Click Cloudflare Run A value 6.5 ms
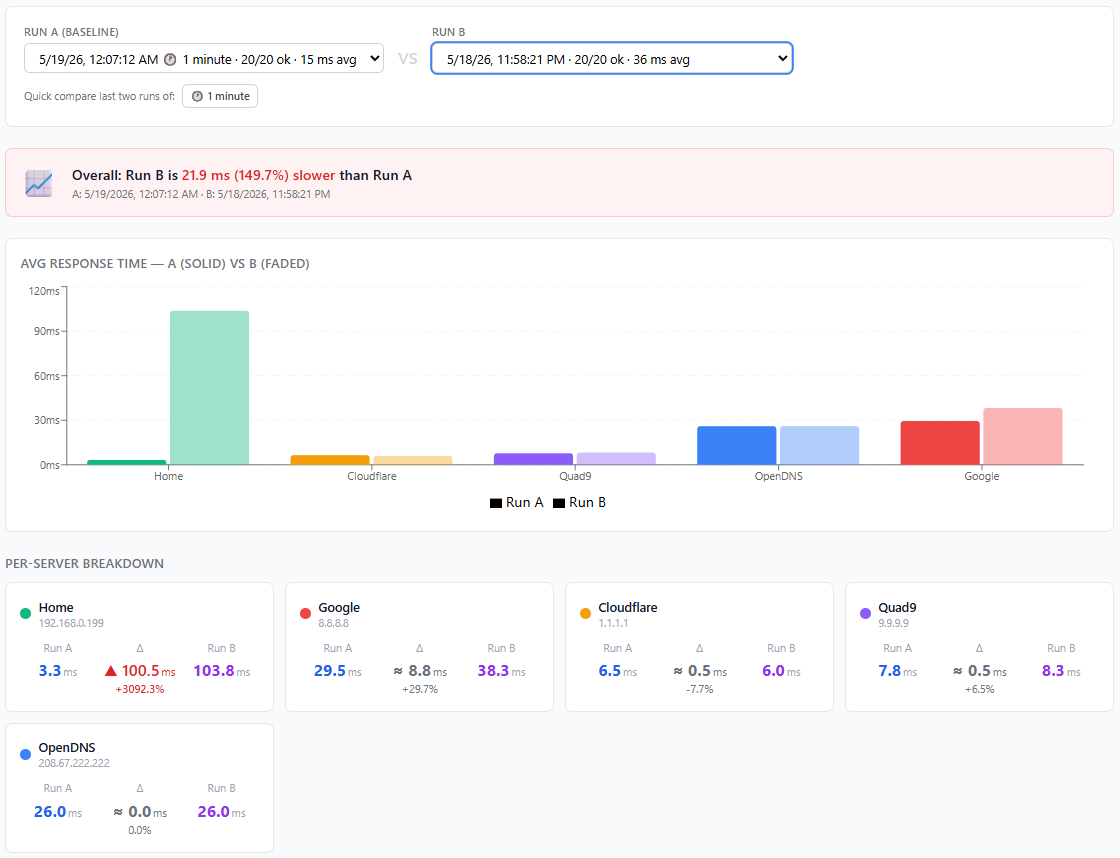The image size is (1120, 858). point(618,671)
